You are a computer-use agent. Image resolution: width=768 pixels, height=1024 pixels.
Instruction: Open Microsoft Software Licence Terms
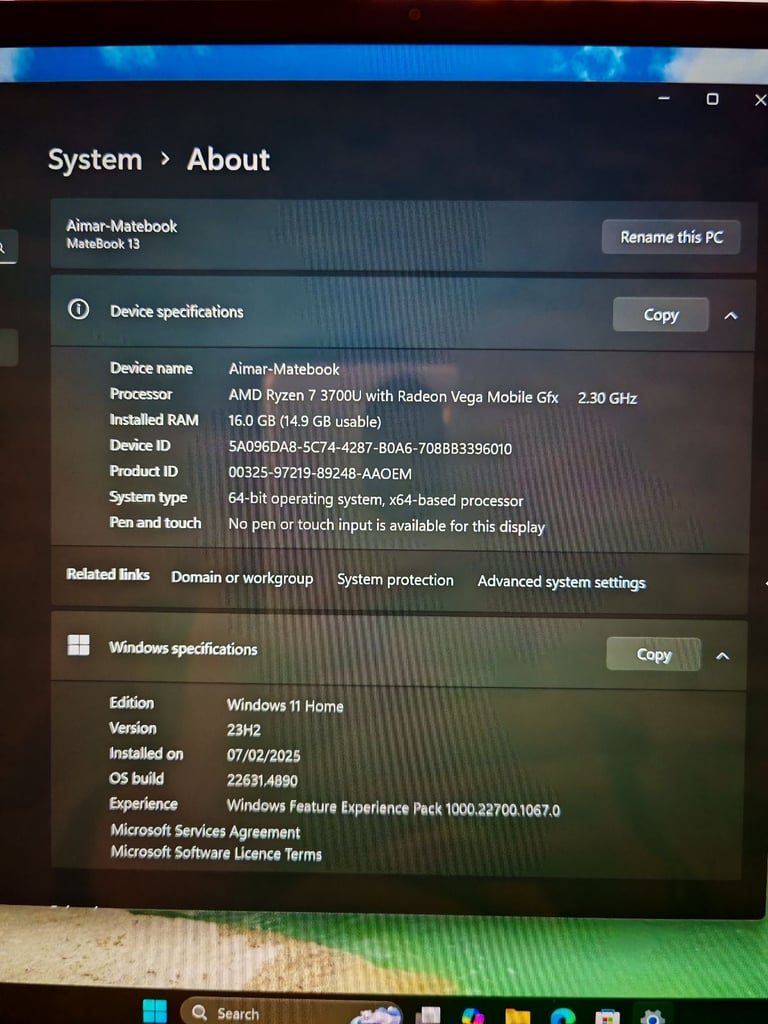point(216,853)
